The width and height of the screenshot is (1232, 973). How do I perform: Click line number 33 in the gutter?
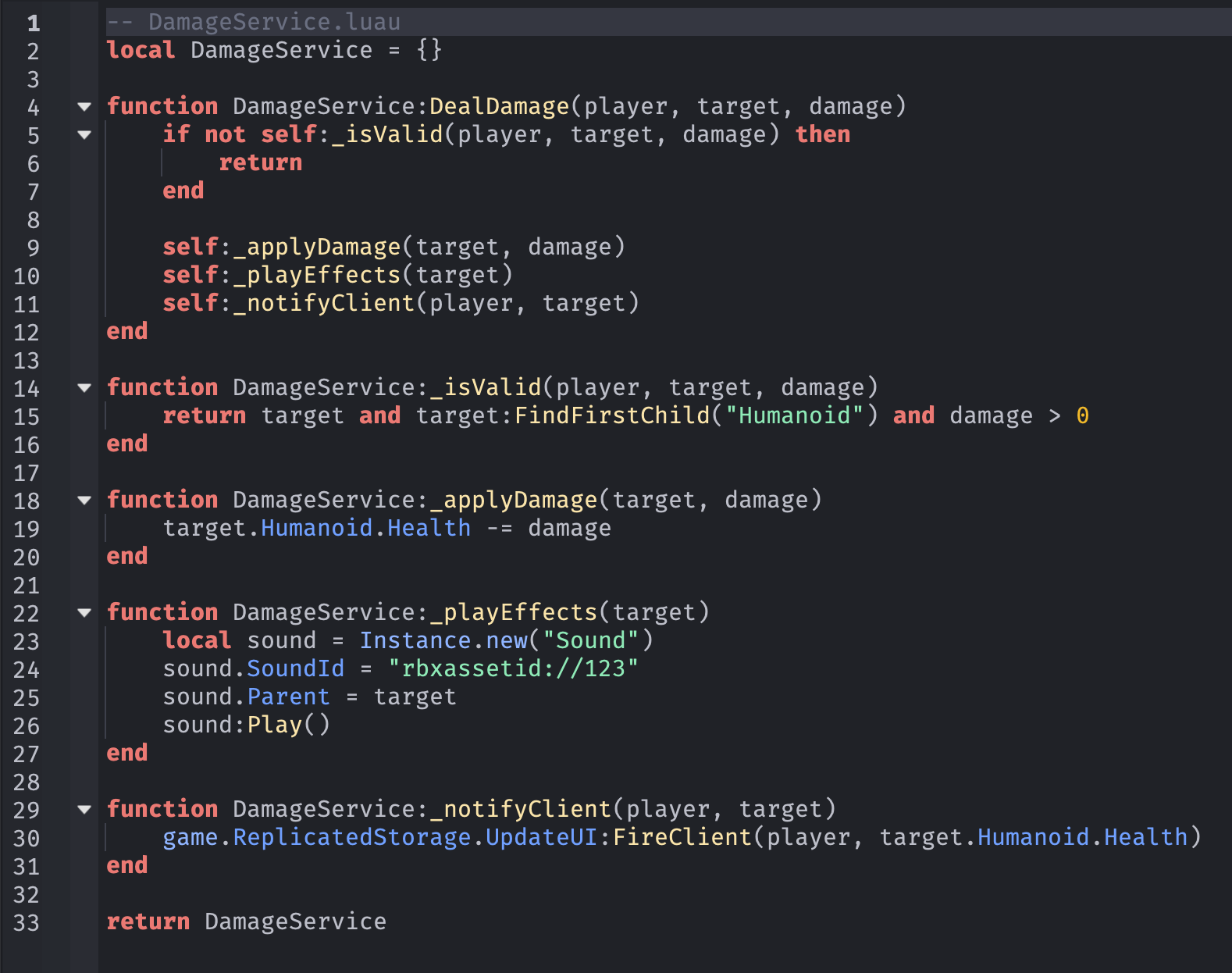click(x=27, y=923)
